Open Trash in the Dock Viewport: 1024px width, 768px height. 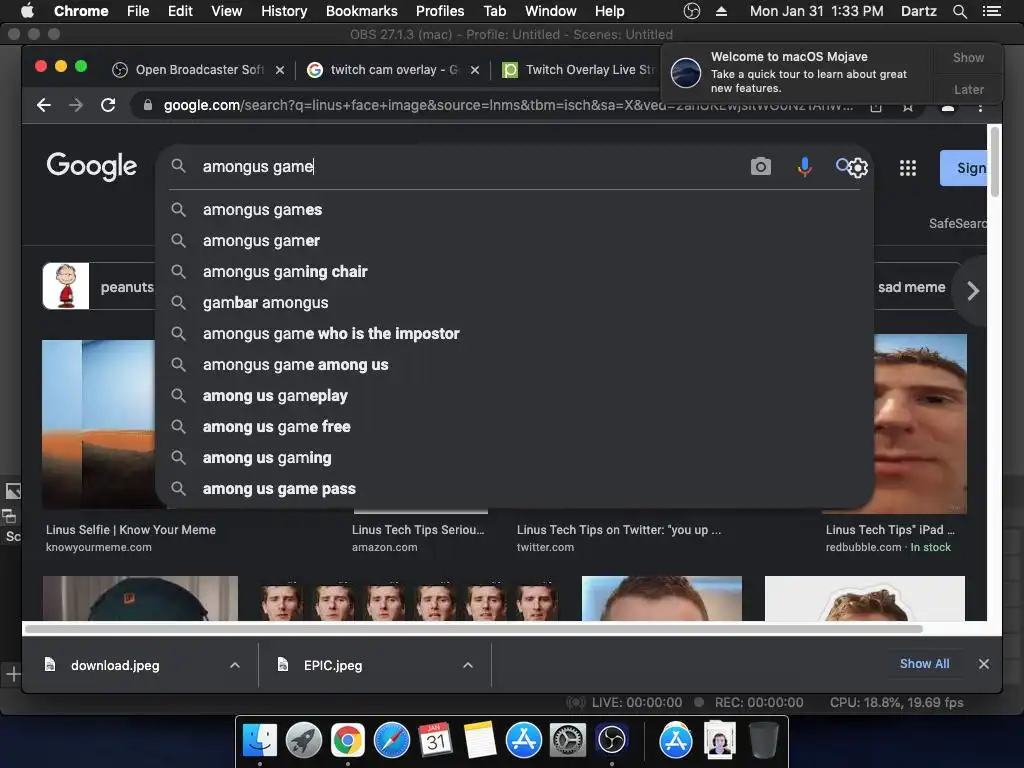click(763, 740)
